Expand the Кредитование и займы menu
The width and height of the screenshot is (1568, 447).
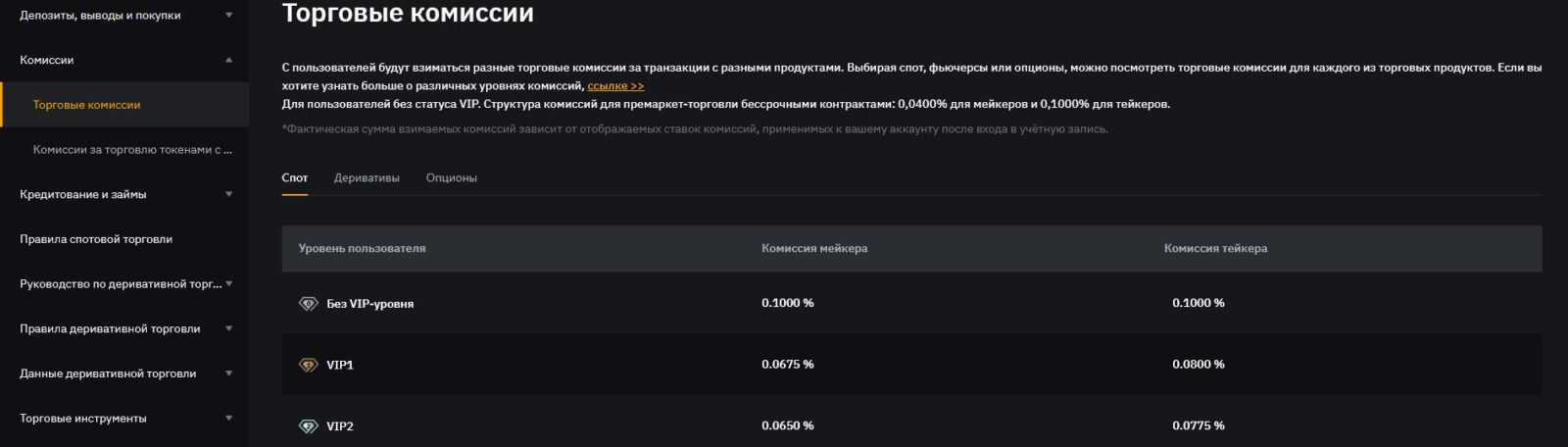click(228, 194)
